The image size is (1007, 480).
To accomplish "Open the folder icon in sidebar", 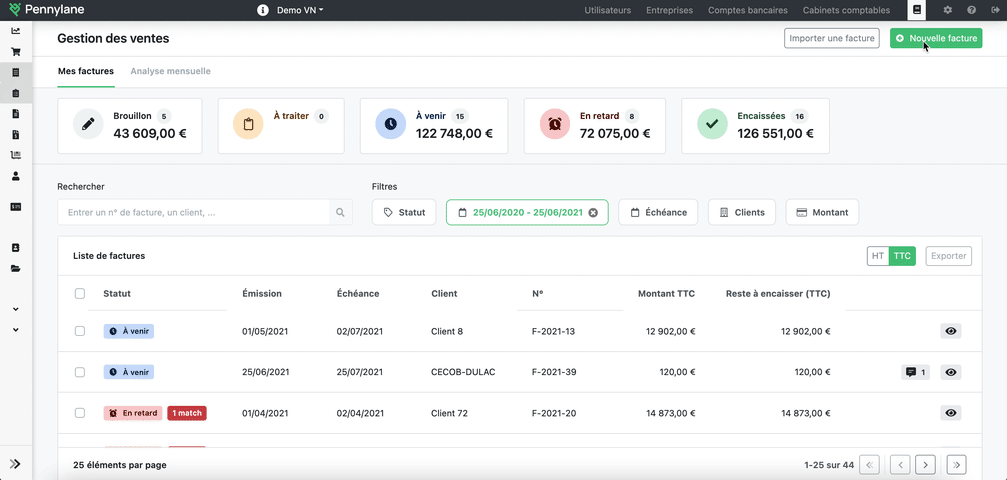I will pyautogui.click(x=16, y=269).
